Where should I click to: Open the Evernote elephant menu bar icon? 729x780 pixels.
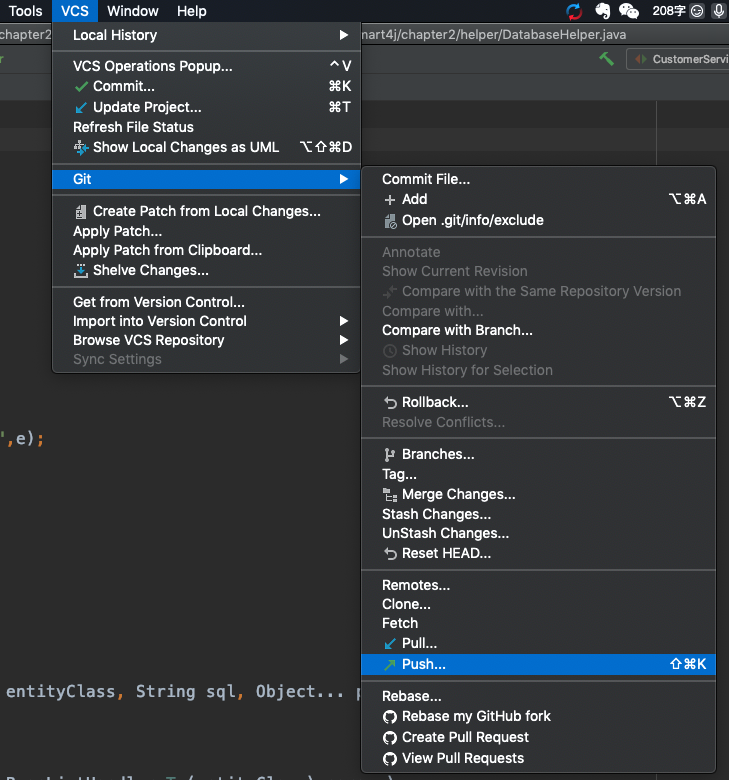[602, 11]
